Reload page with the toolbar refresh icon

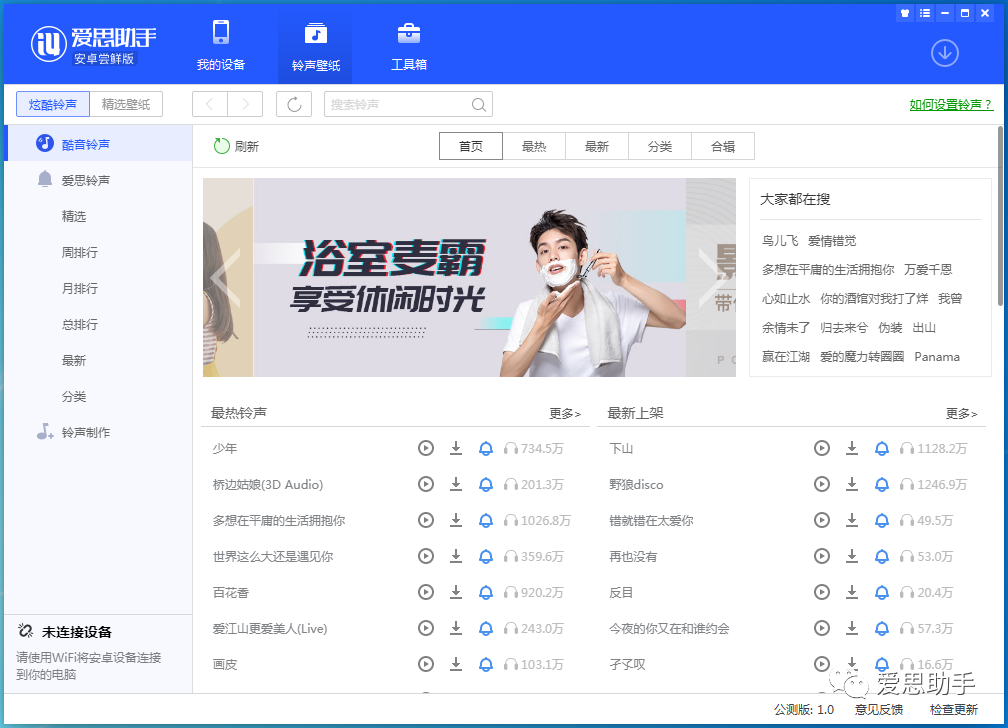[x=294, y=104]
